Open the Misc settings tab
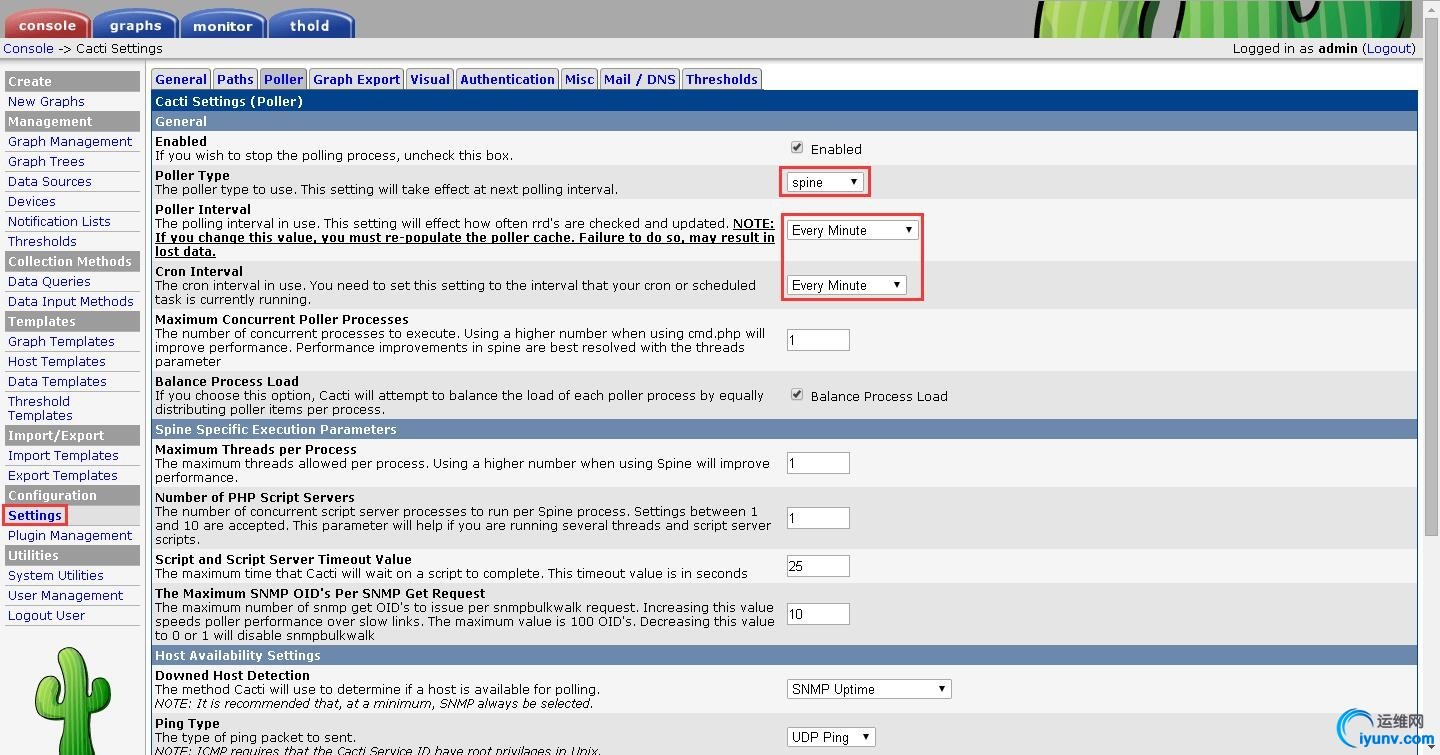The image size is (1440, 755). (579, 79)
